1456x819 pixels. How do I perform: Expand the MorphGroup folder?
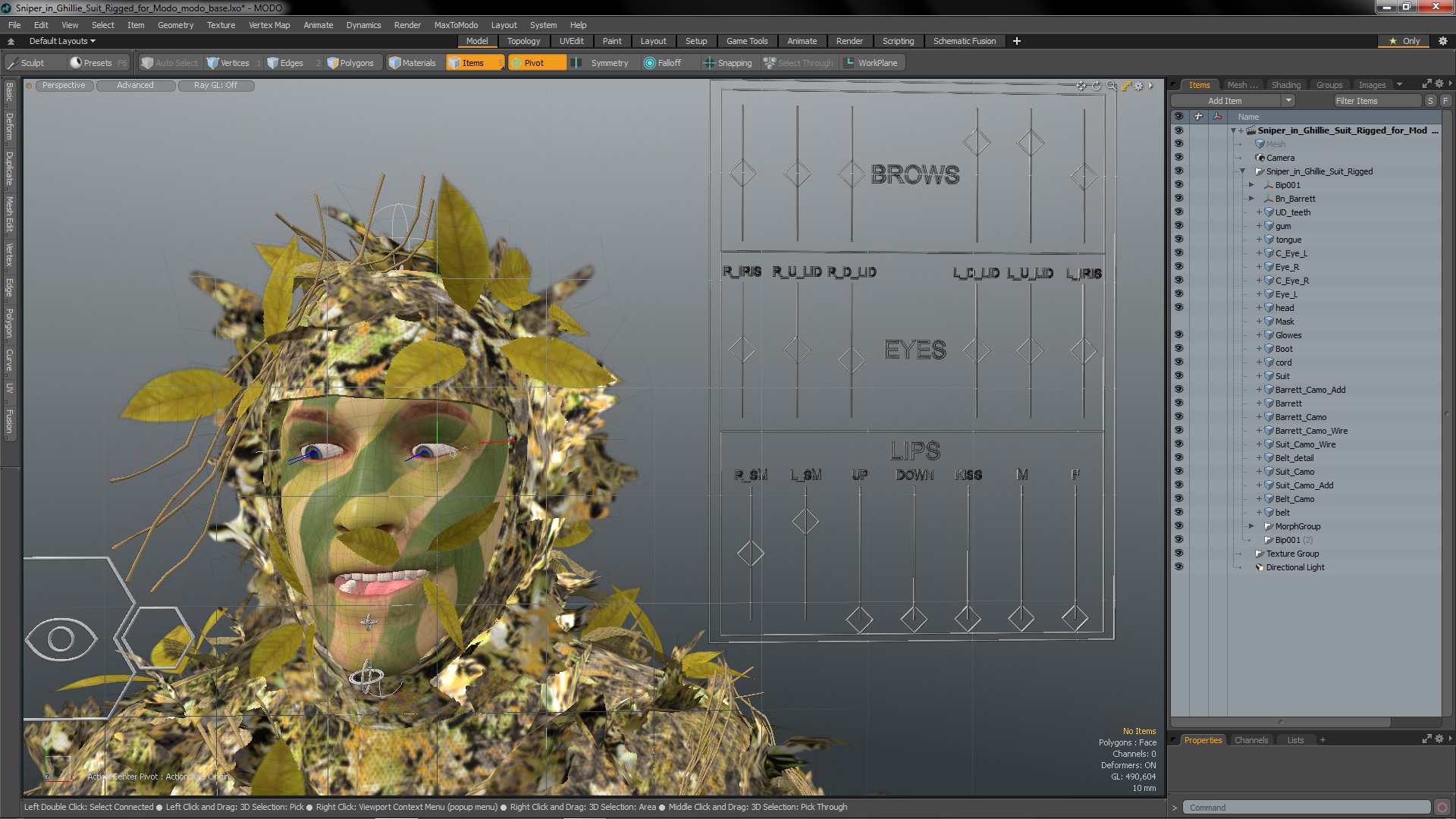(1251, 526)
